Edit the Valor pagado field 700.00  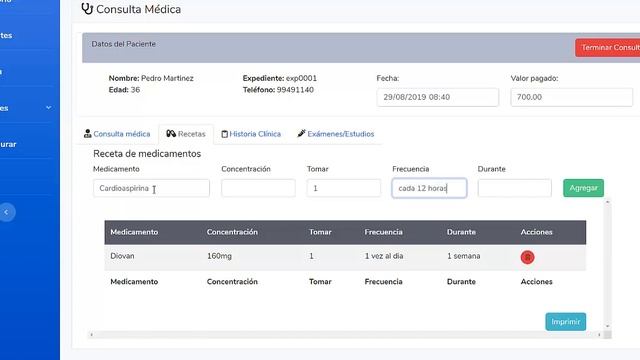click(571, 97)
